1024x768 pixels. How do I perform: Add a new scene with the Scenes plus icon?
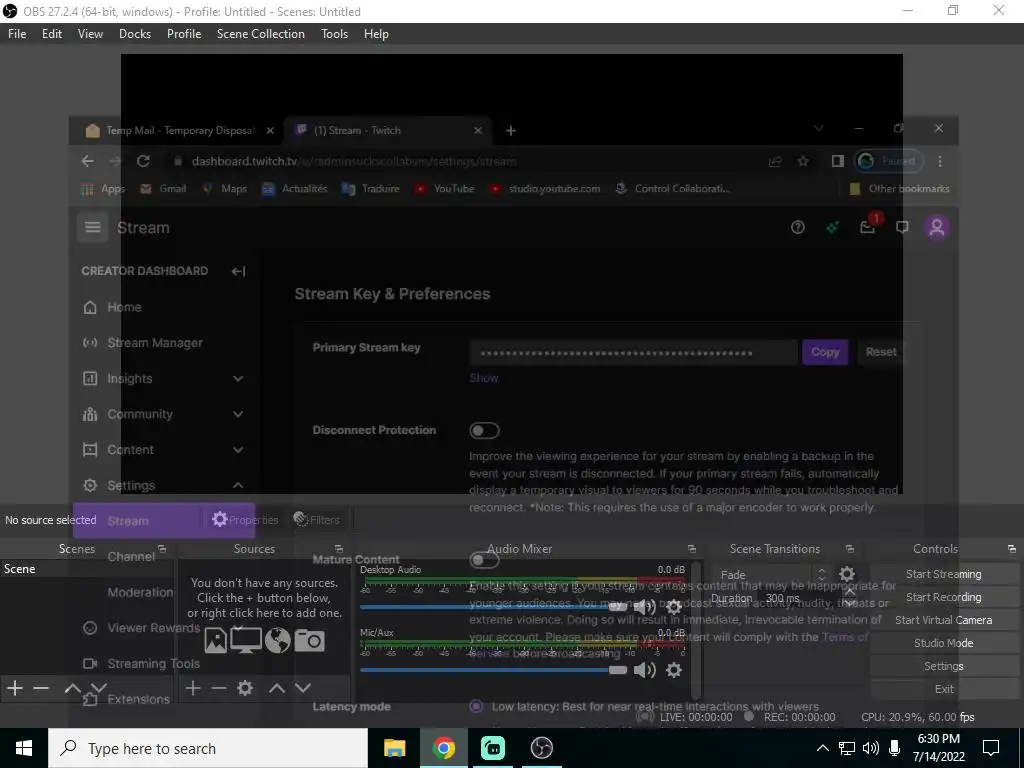(x=15, y=688)
